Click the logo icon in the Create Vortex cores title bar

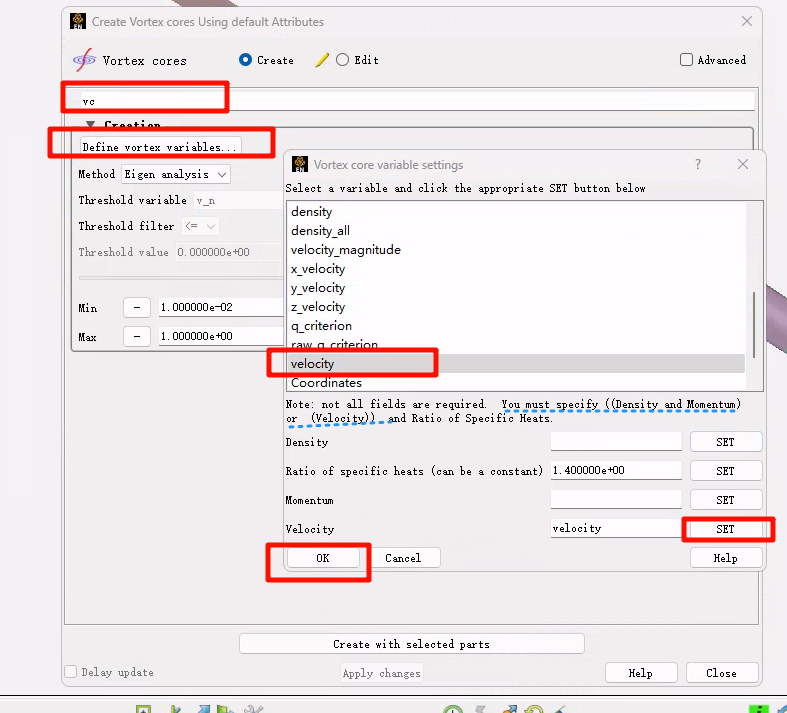click(79, 21)
